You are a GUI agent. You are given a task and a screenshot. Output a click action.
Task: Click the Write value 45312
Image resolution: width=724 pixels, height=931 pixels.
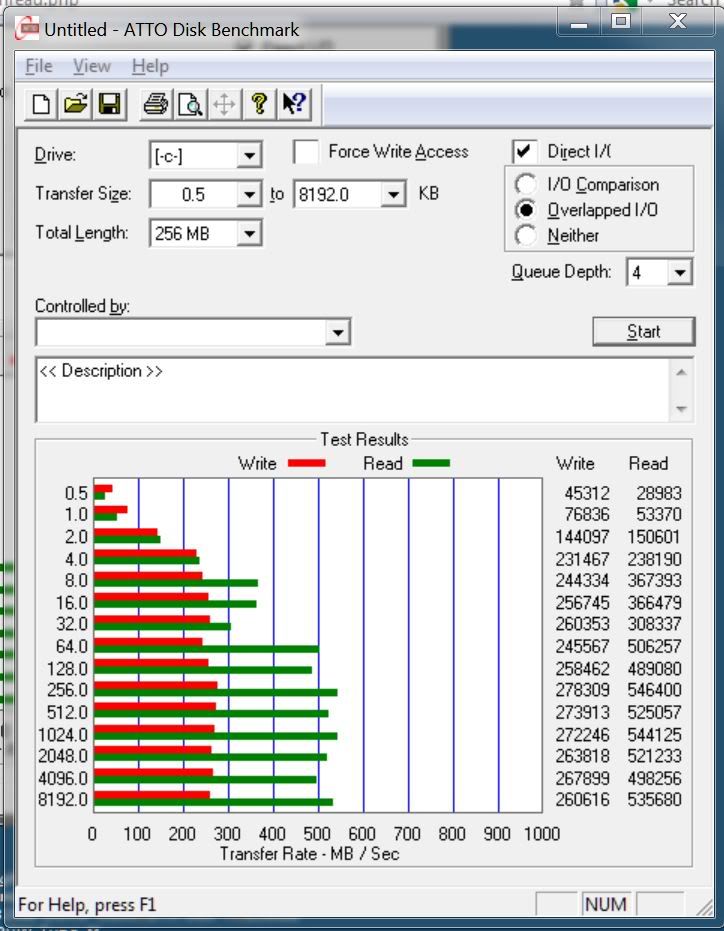(587, 493)
